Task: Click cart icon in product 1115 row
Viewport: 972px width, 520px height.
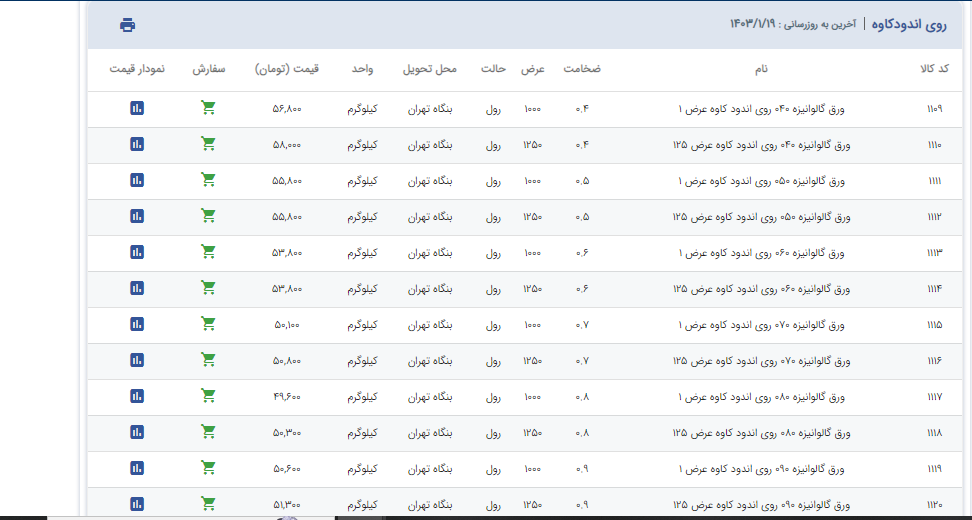Action: point(208,324)
